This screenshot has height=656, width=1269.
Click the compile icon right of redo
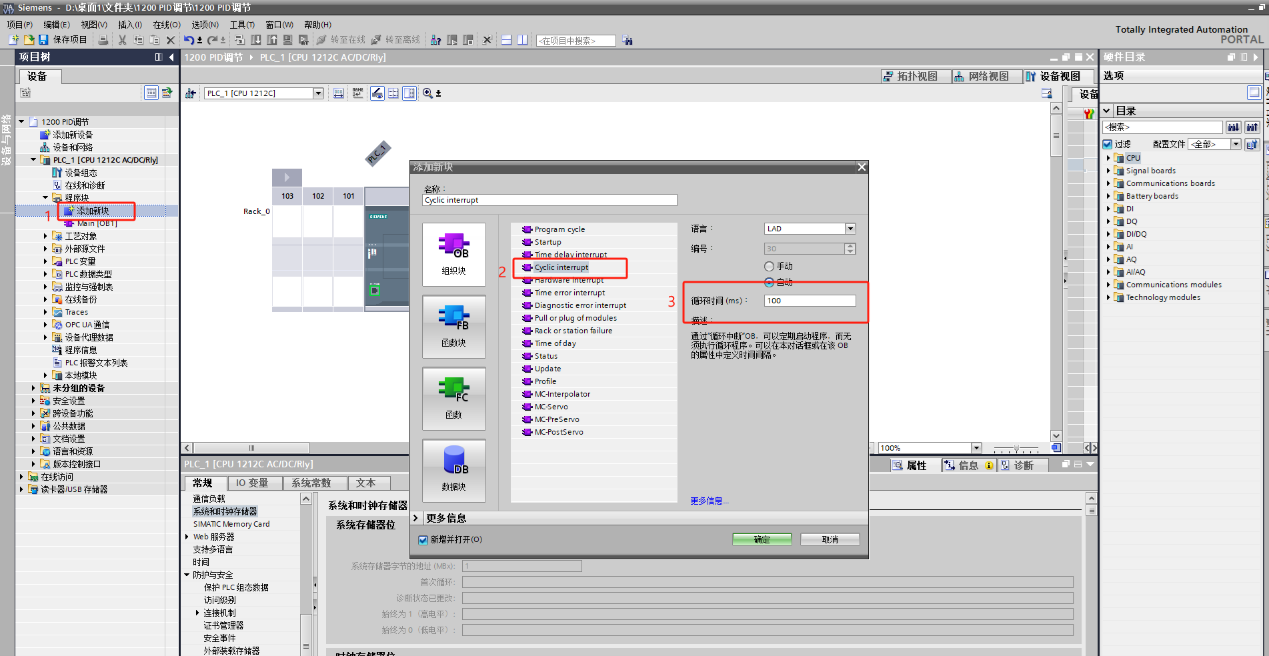coord(241,40)
